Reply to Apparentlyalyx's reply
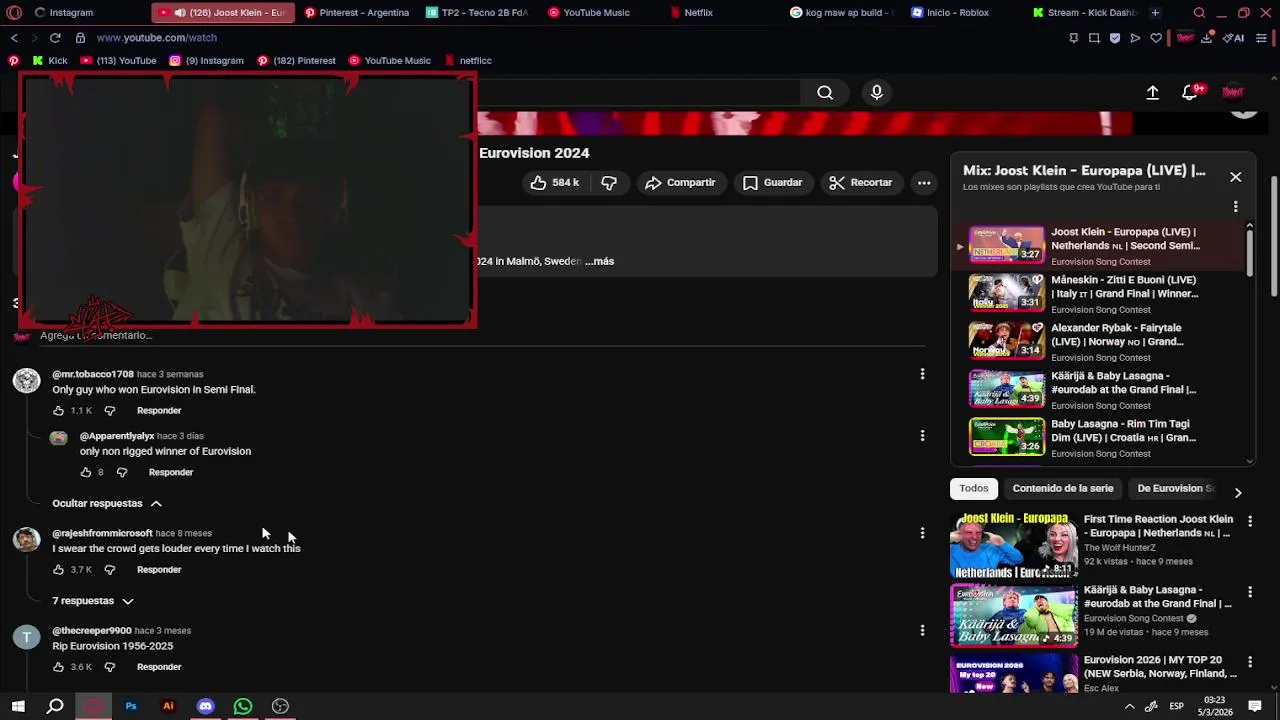Image resolution: width=1280 pixels, height=720 pixels. (171, 472)
